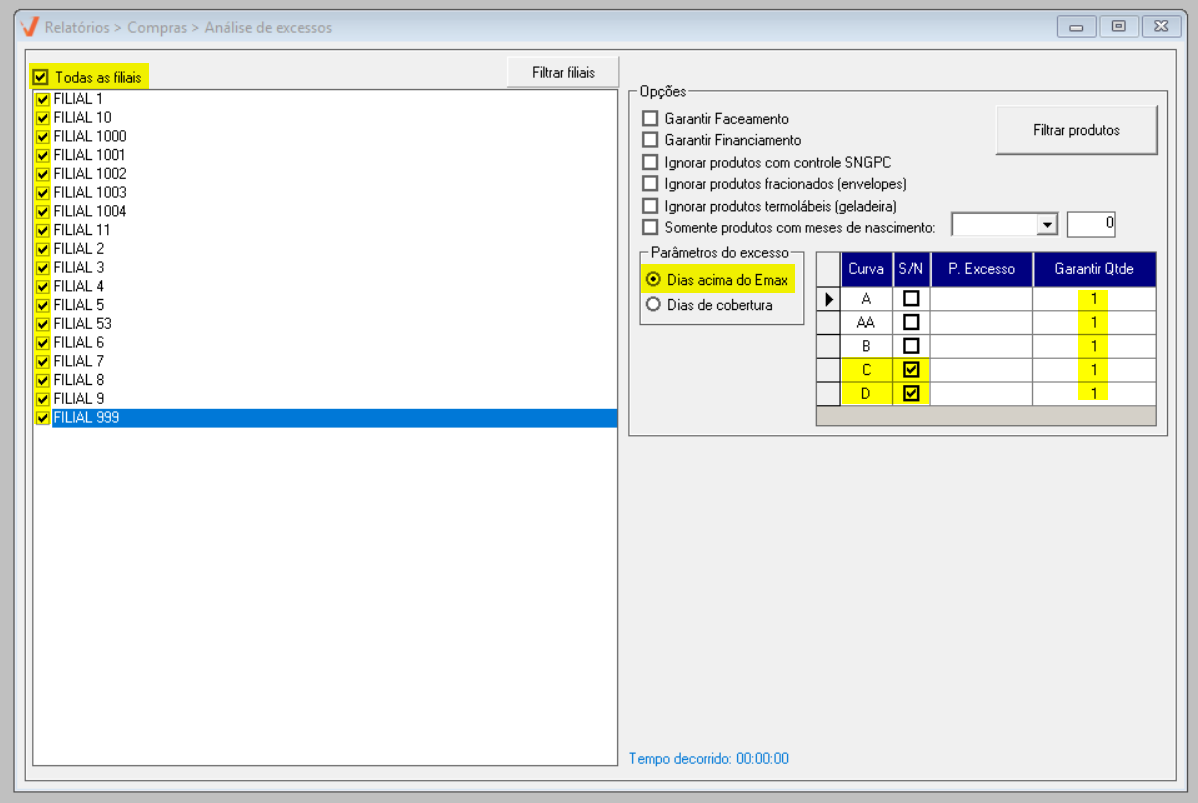Maximize the Análise de excessos window

[1119, 27]
